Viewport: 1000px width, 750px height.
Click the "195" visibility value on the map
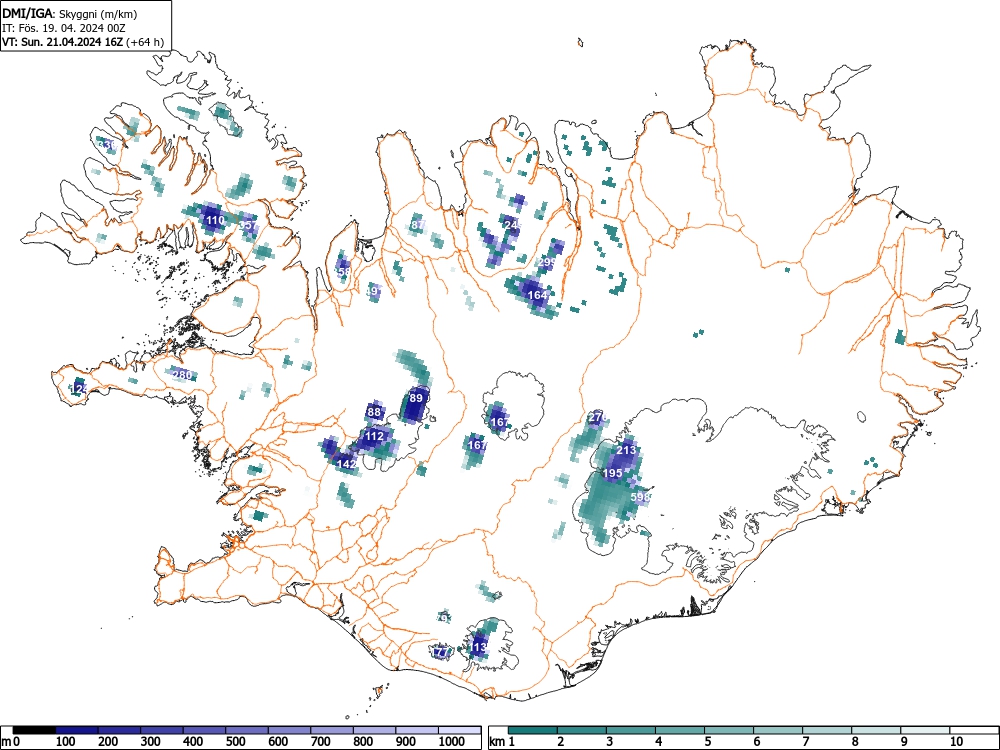click(613, 473)
